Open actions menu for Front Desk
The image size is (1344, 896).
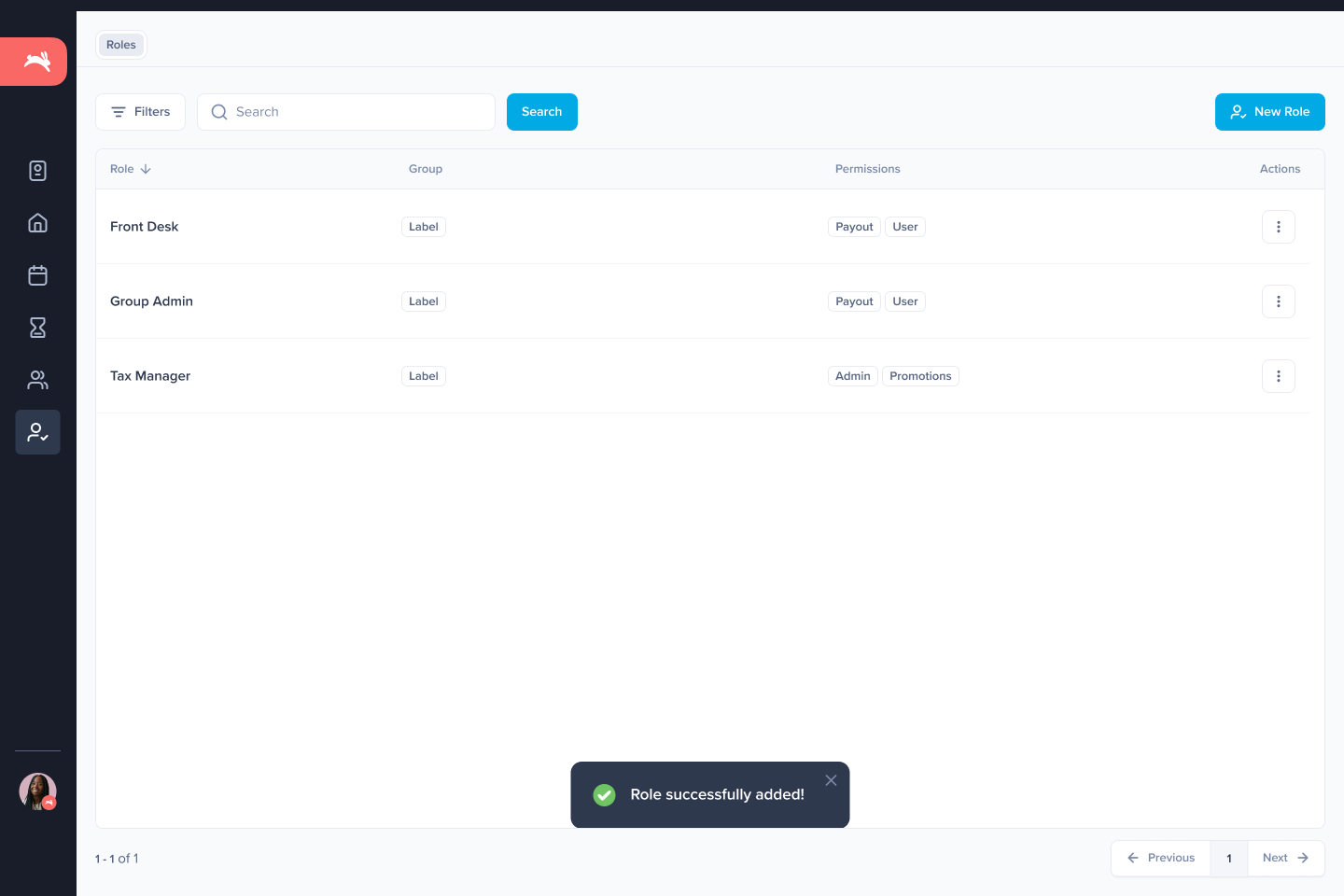(1279, 227)
